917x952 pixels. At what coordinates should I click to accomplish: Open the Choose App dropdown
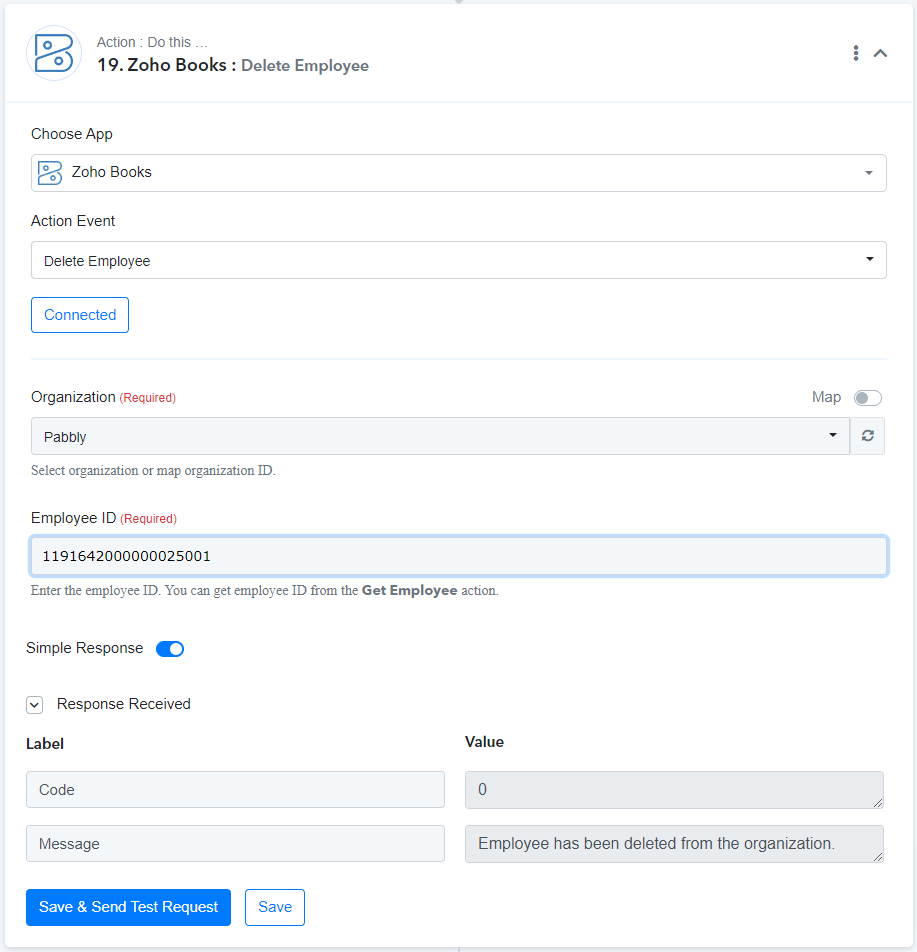click(x=458, y=173)
